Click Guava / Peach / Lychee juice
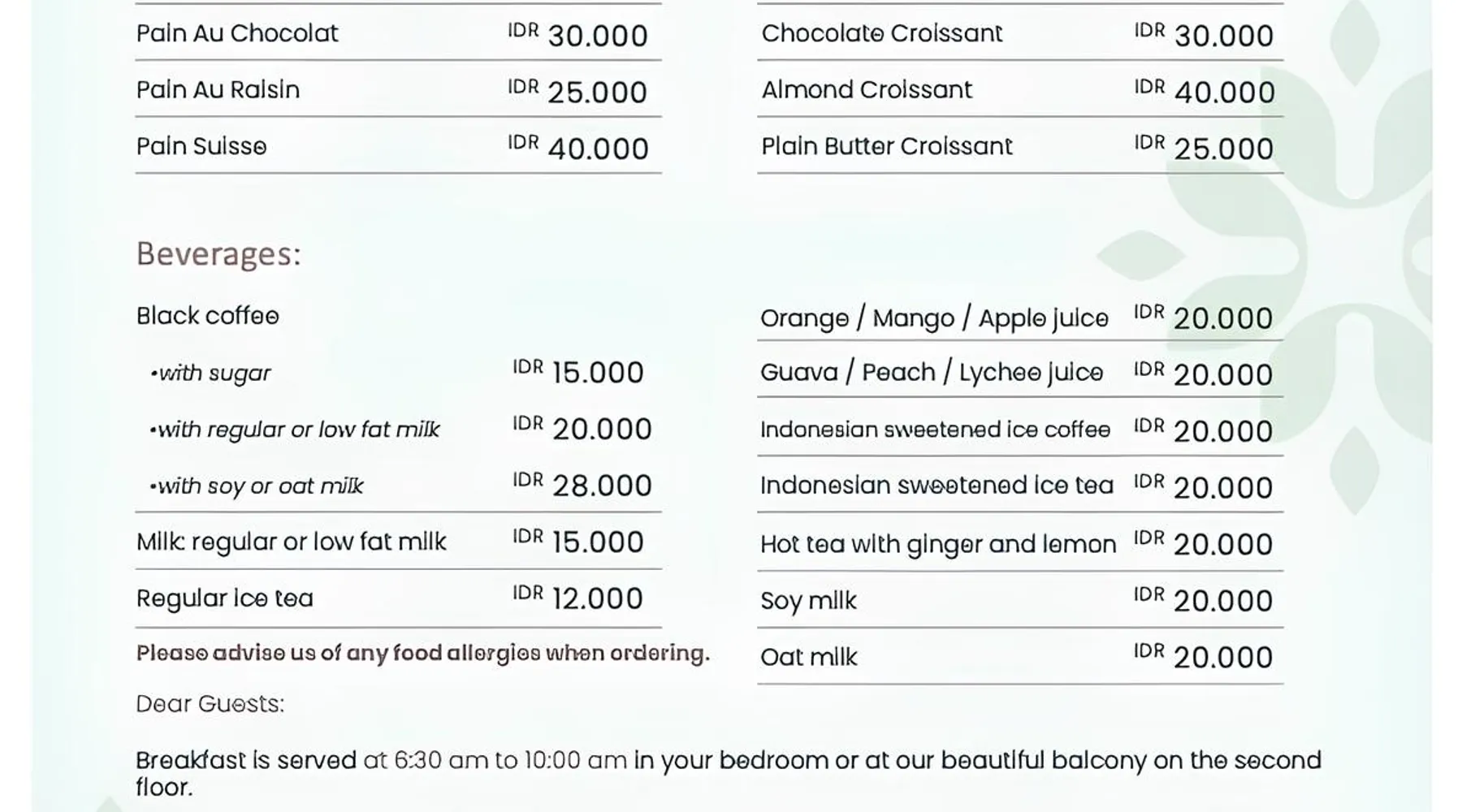1462x812 pixels. [x=932, y=373]
